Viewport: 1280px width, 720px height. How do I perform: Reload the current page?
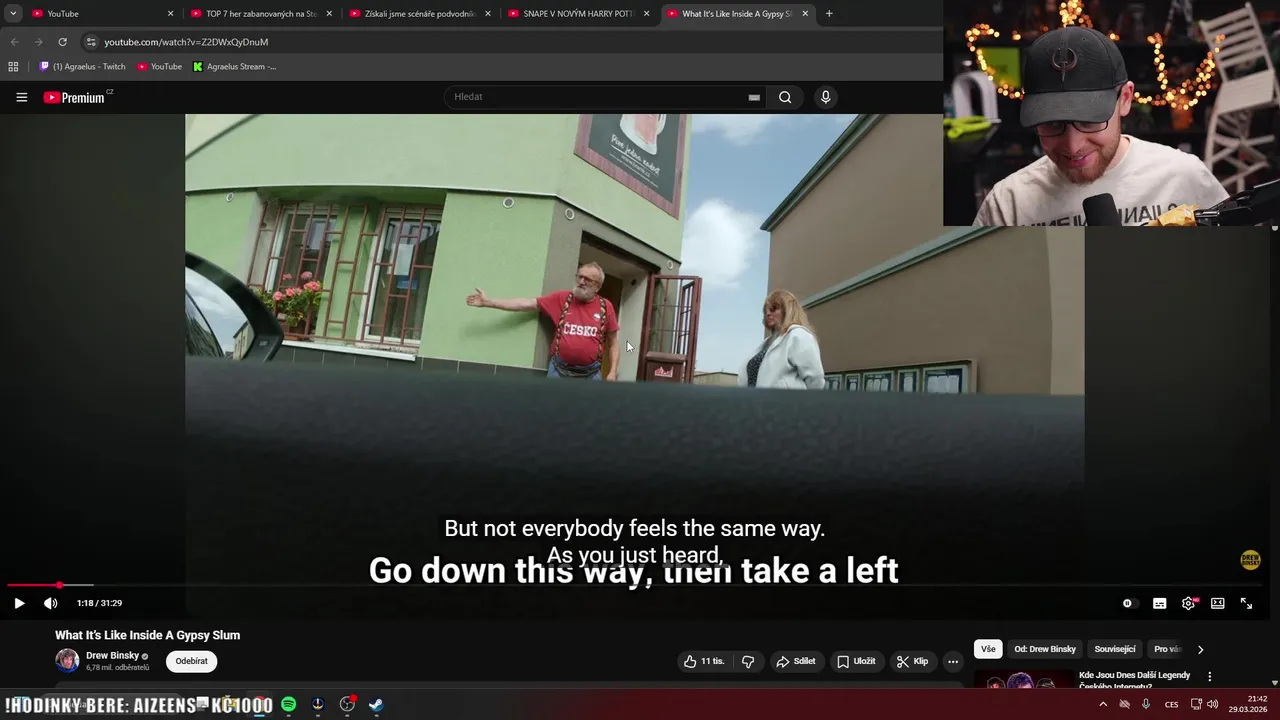(x=62, y=42)
